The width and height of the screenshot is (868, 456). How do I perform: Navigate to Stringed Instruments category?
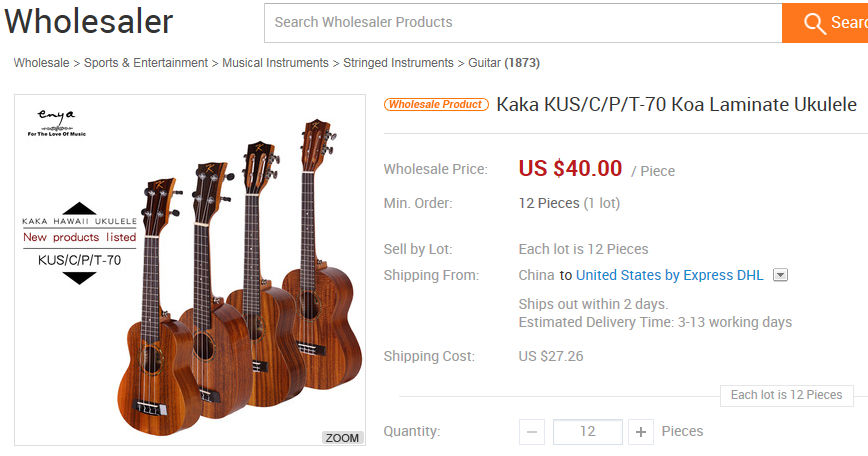(x=398, y=63)
